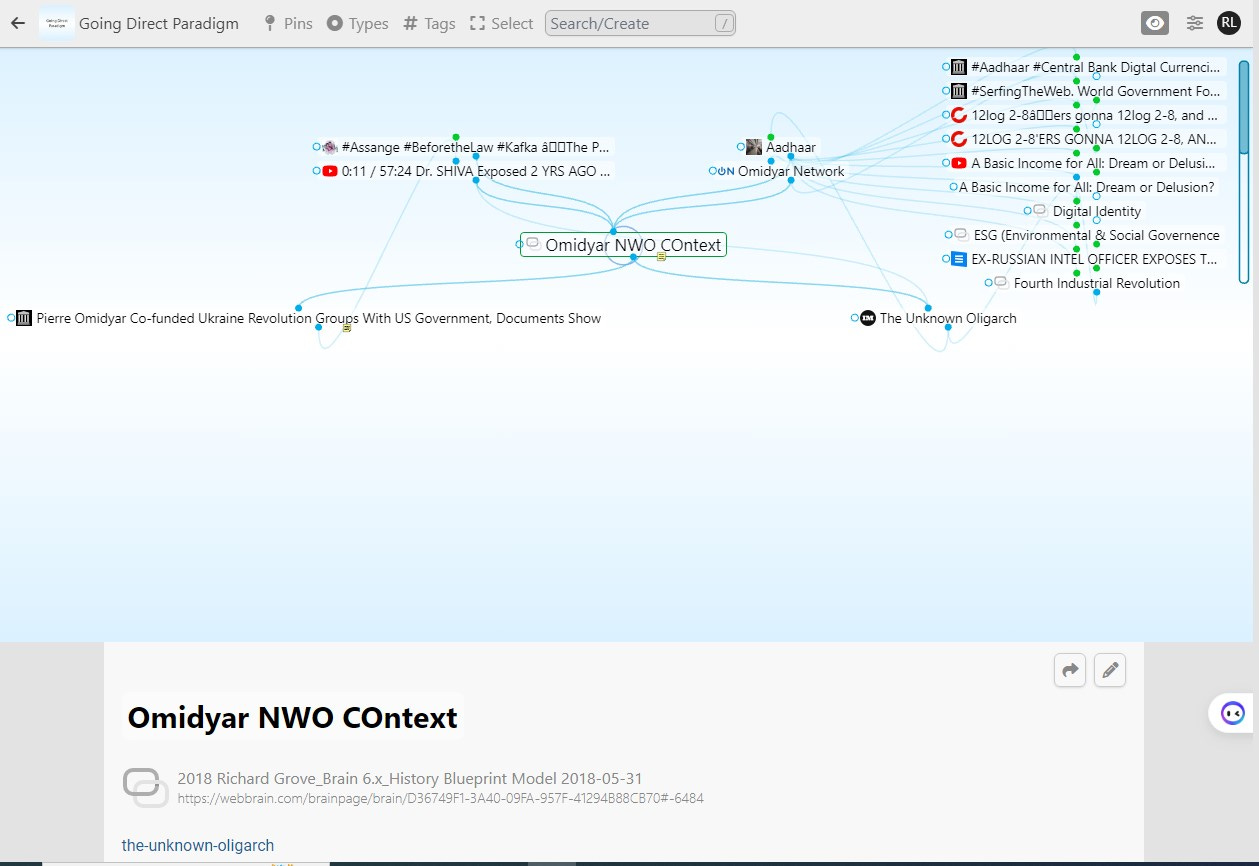Edit the note with the pencil button
Viewport: 1259px width, 866px height.
pyautogui.click(x=1110, y=670)
